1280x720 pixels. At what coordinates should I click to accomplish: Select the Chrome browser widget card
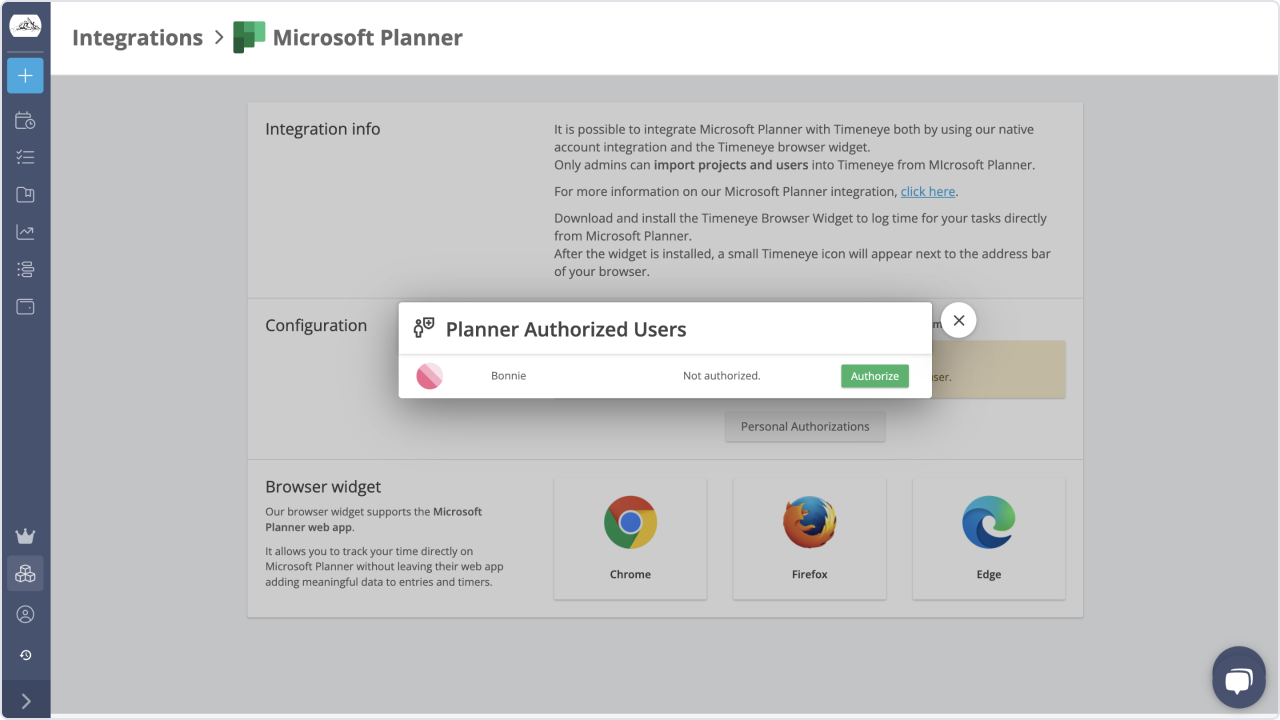pos(630,539)
